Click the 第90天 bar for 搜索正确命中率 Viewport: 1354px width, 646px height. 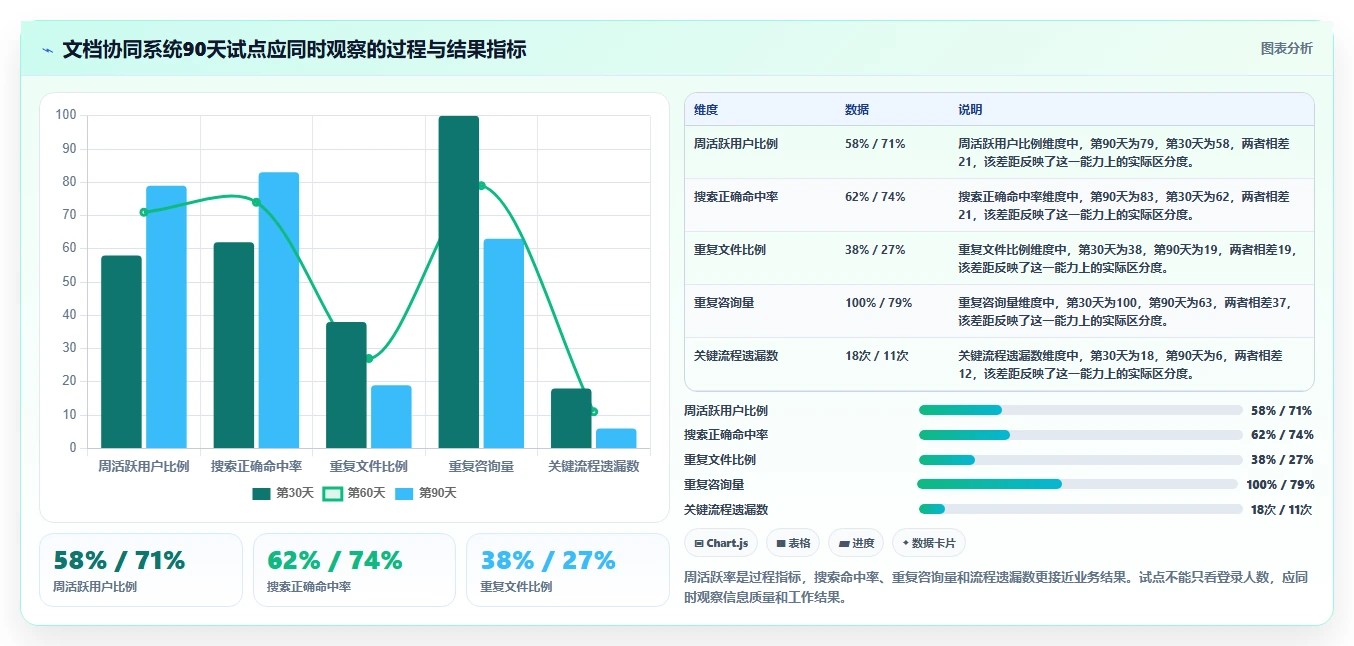click(x=279, y=310)
